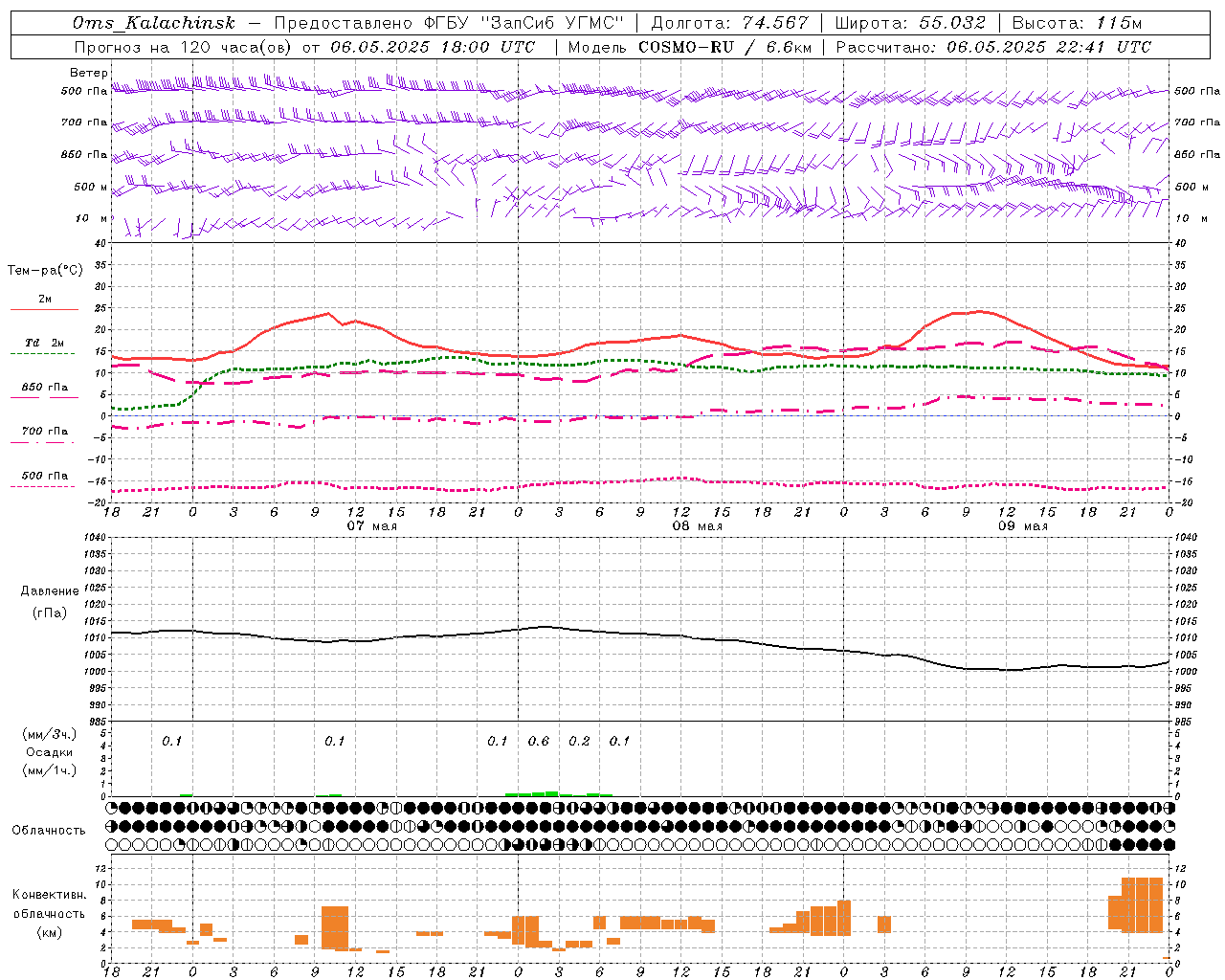This screenshot has width=1225, height=980.
Task: Click the Высота: 115м value
Action: 1077,23
